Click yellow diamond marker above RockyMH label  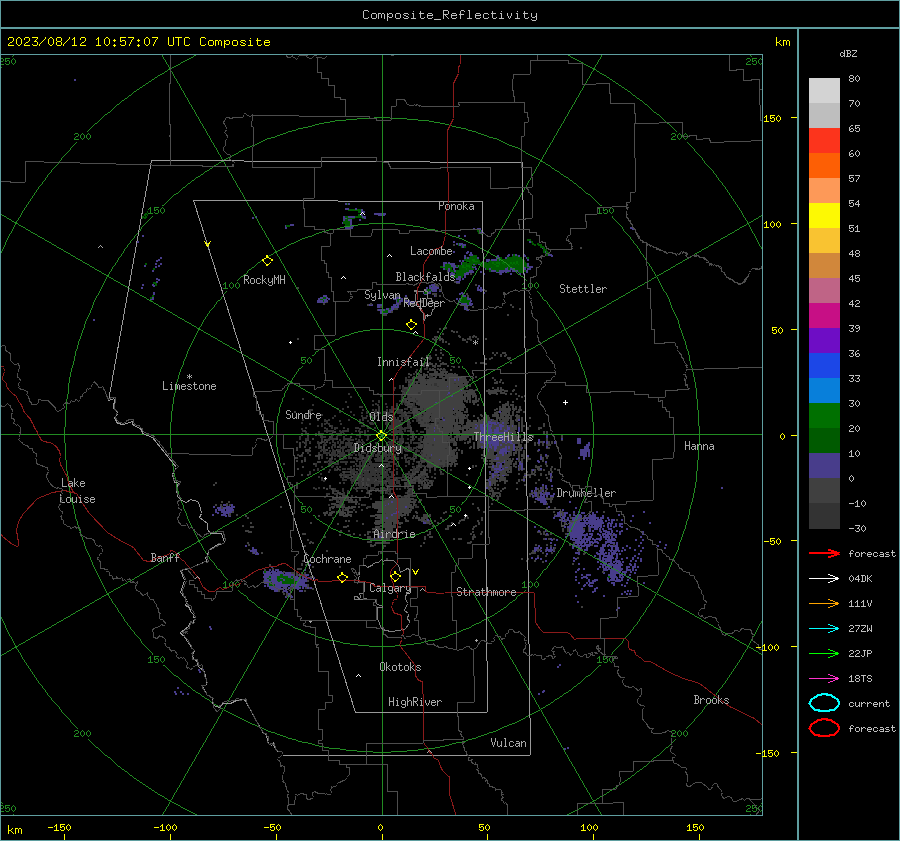267,261
